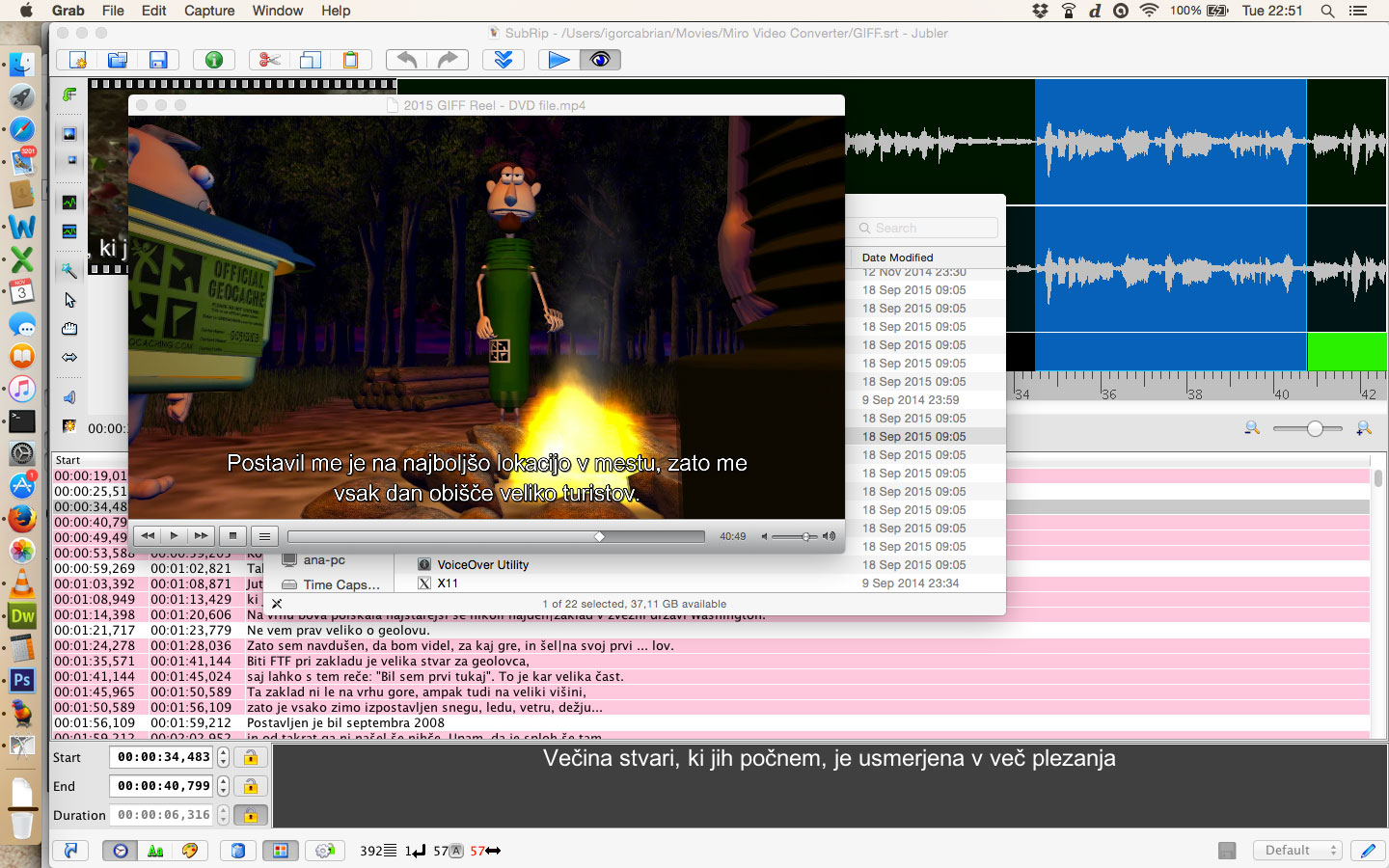Viewport: 1389px width, 868px height.
Task: Click the Start time stepper arrows
Action: pos(223,757)
